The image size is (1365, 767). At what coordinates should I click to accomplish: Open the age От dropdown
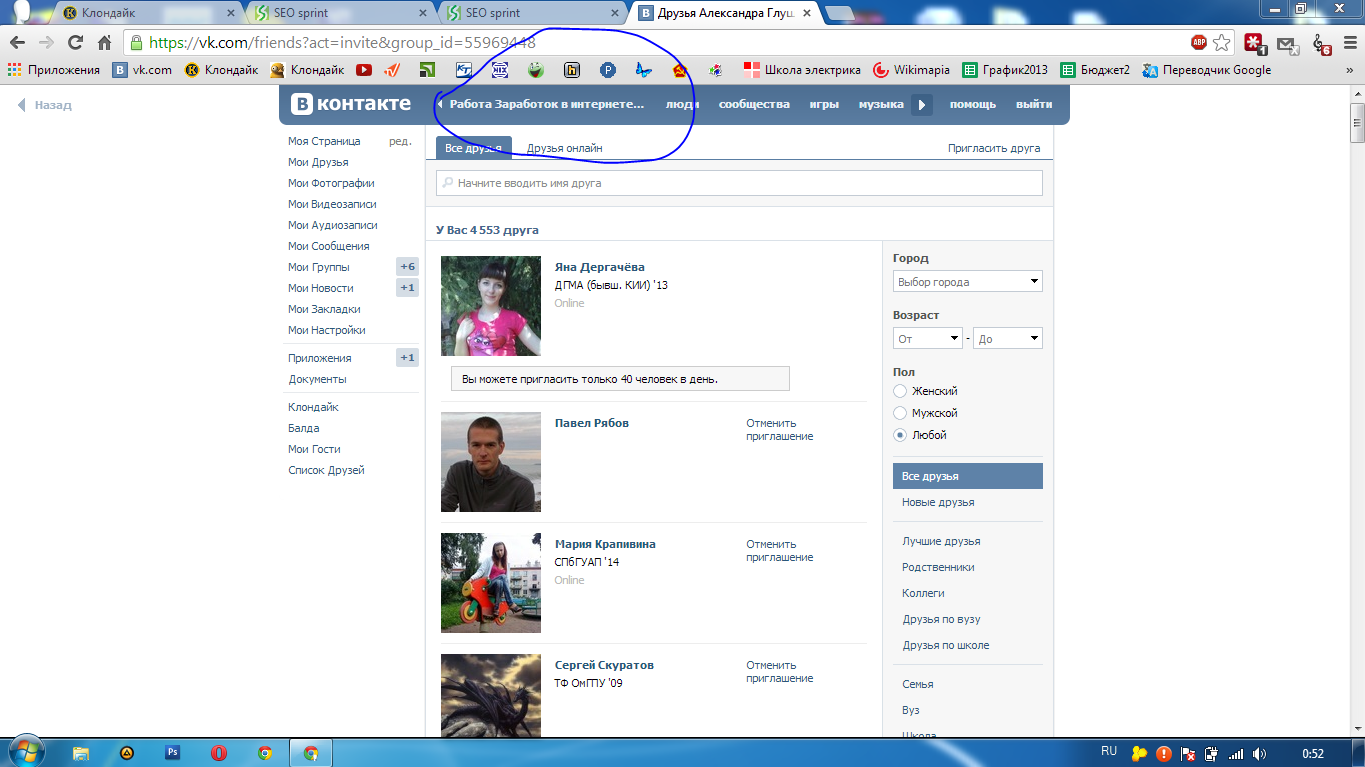[928, 339]
